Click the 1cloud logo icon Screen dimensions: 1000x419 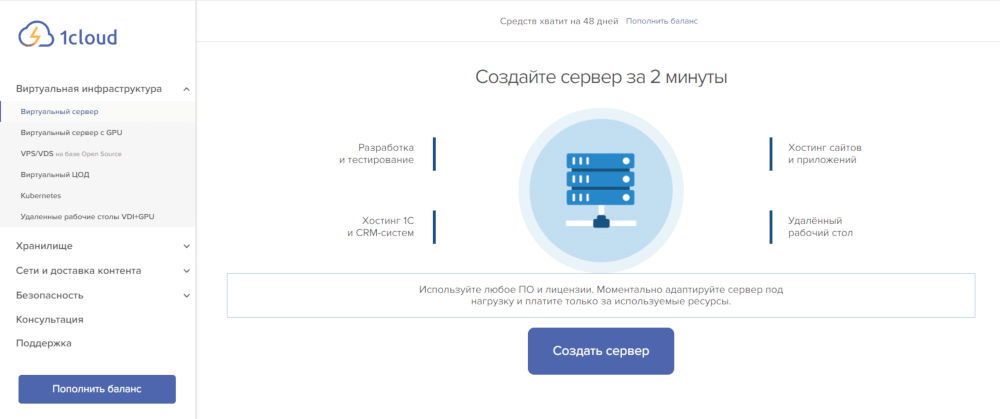tap(37, 36)
